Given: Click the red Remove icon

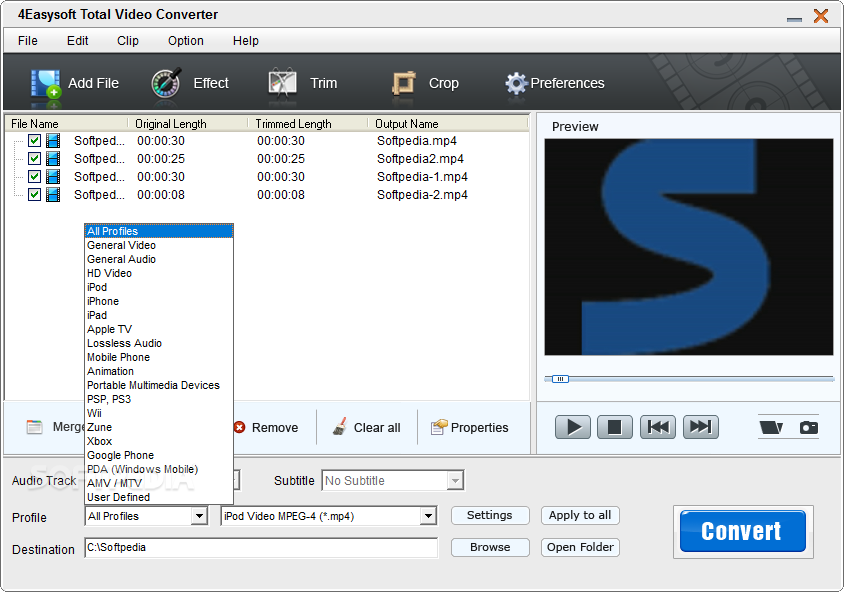Looking at the screenshot, I should pos(240,427).
